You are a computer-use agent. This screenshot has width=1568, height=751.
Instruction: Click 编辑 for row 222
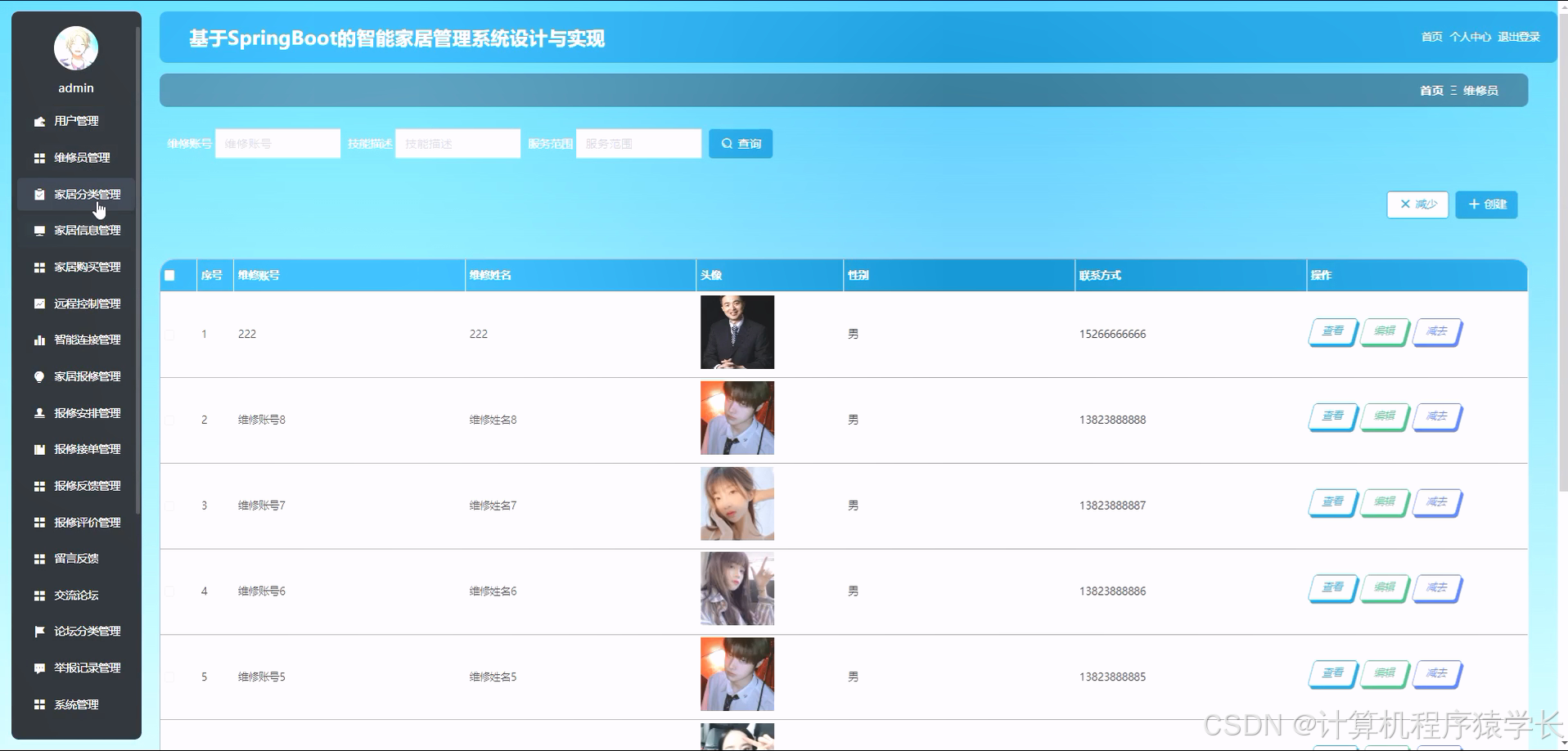(1384, 332)
